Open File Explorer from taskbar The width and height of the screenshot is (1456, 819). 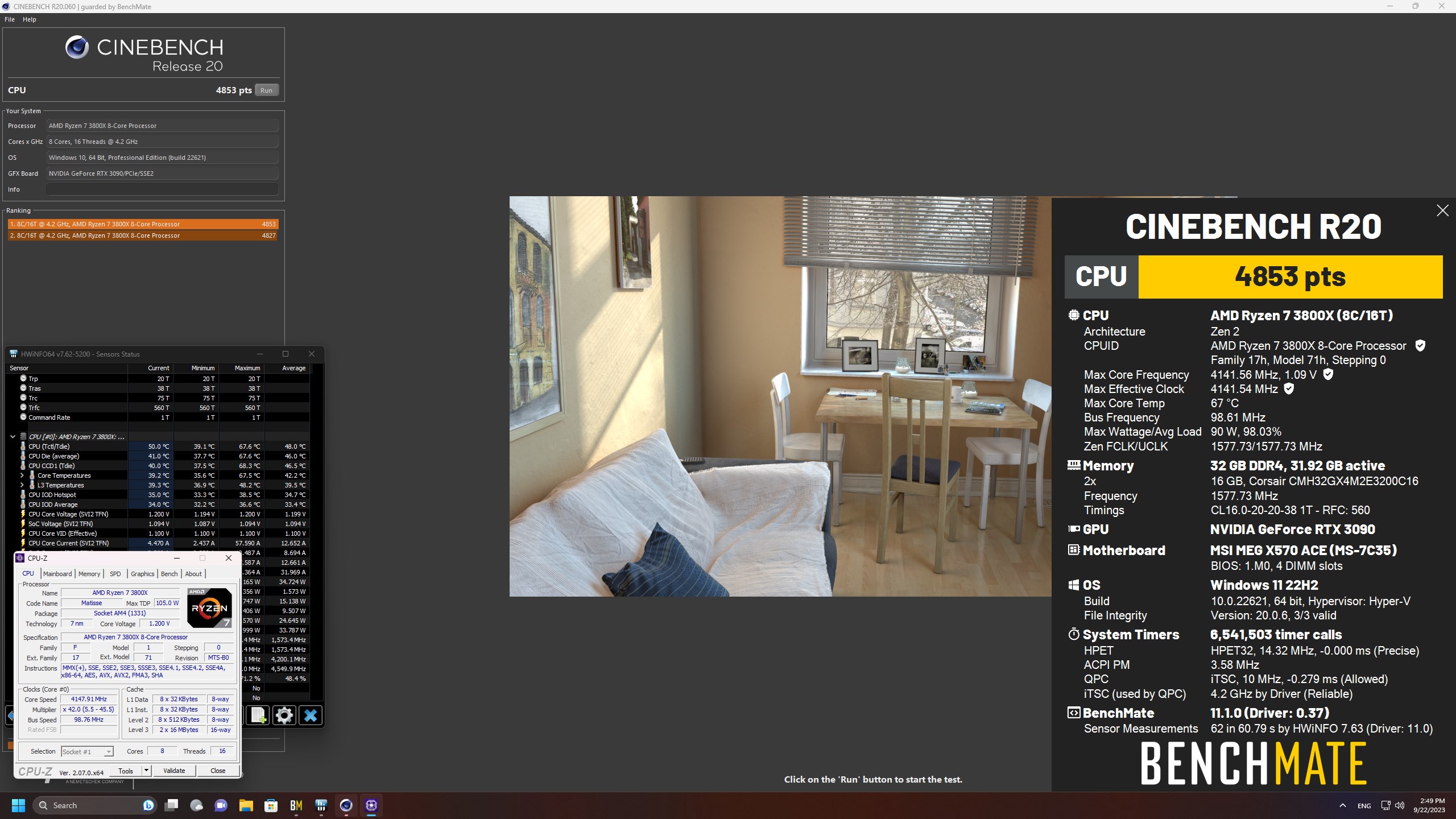[x=246, y=805]
